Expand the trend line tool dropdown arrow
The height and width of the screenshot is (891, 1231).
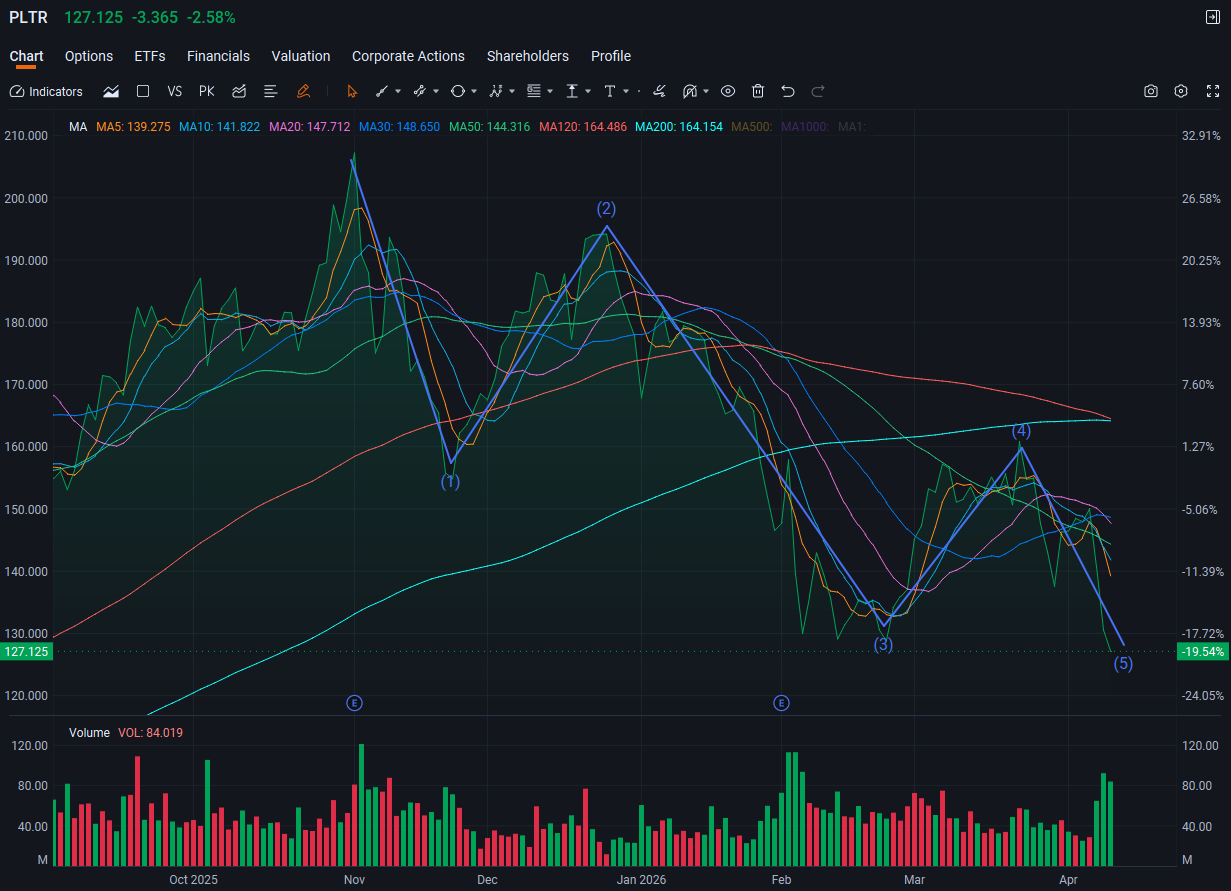point(398,91)
